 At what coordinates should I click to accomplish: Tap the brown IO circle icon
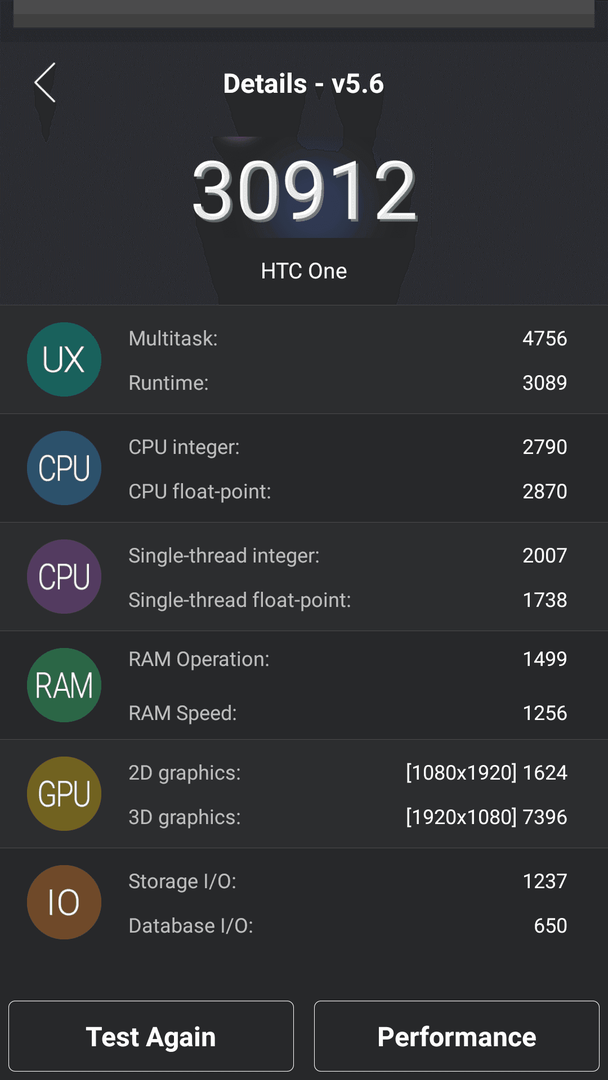(64, 902)
